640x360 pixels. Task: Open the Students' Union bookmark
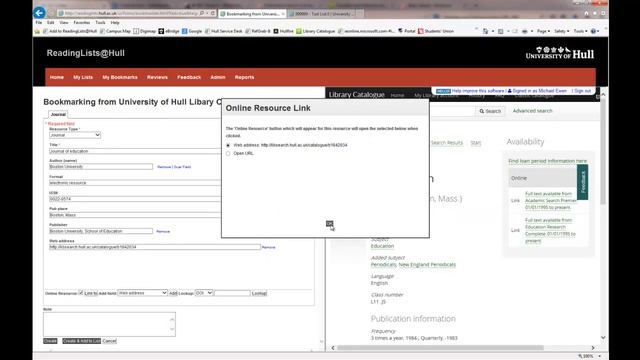(x=436, y=31)
